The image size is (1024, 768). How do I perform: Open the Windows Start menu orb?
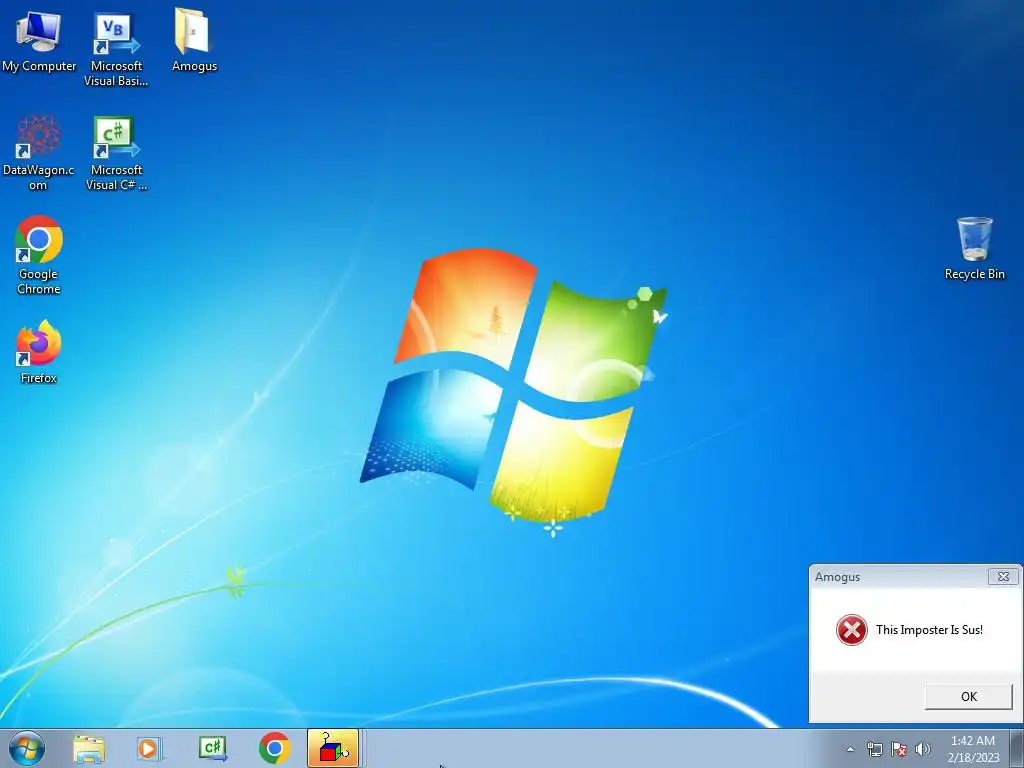point(27,748)
